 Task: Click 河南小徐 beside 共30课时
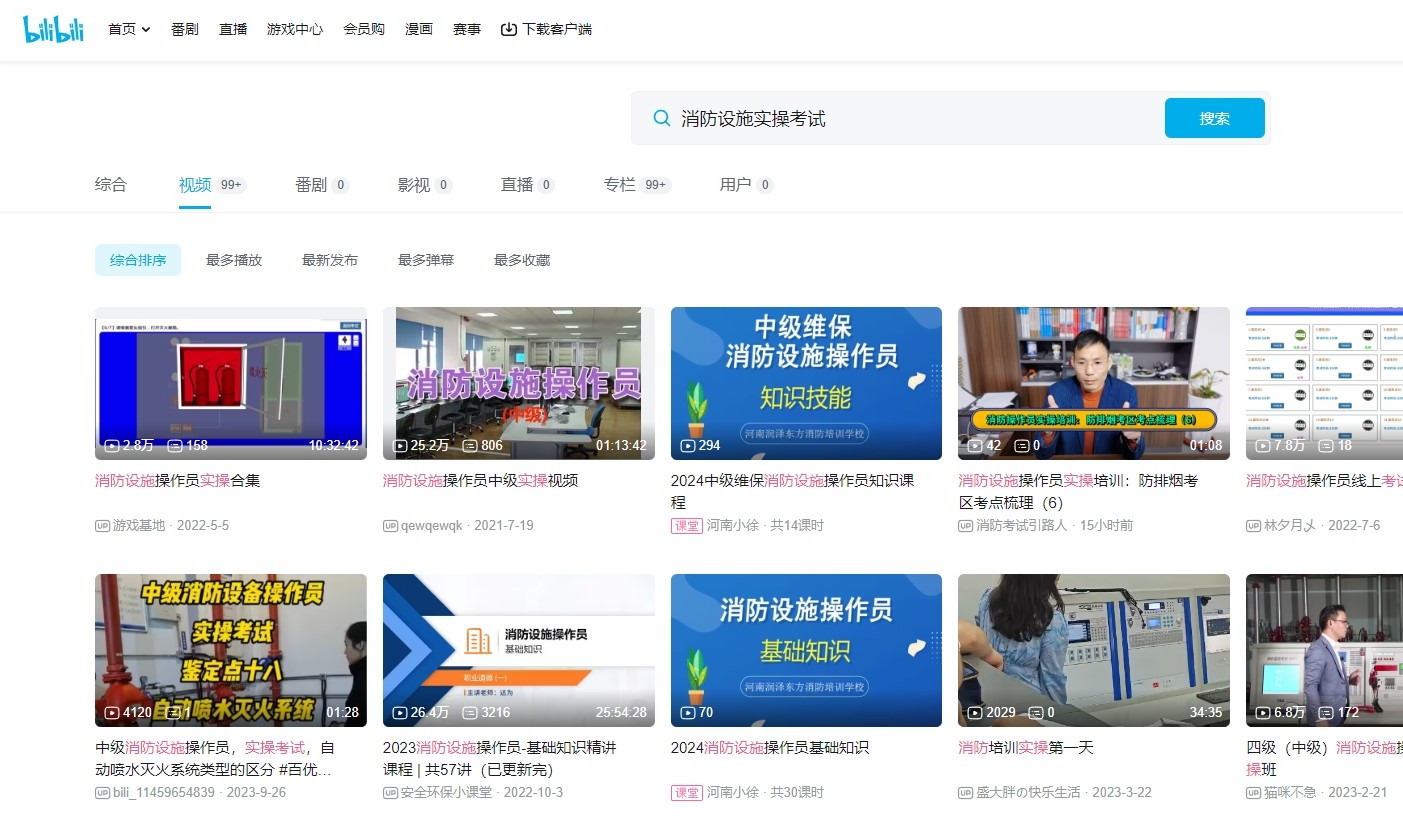click(733, 792)
